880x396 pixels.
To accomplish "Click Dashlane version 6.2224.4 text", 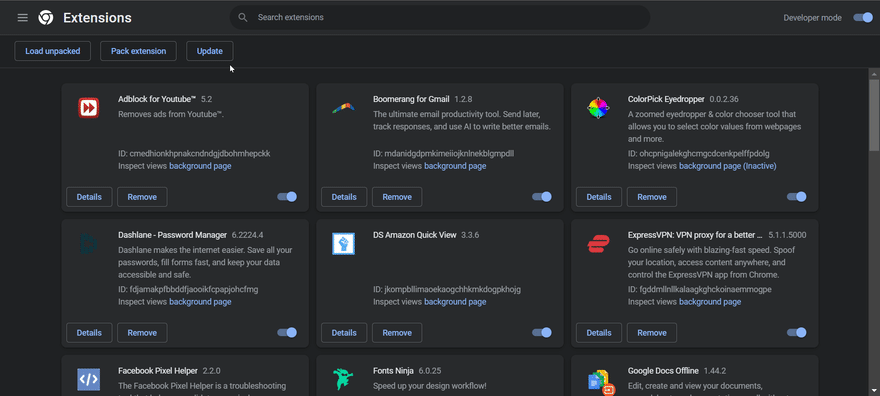I will [248, 235].
